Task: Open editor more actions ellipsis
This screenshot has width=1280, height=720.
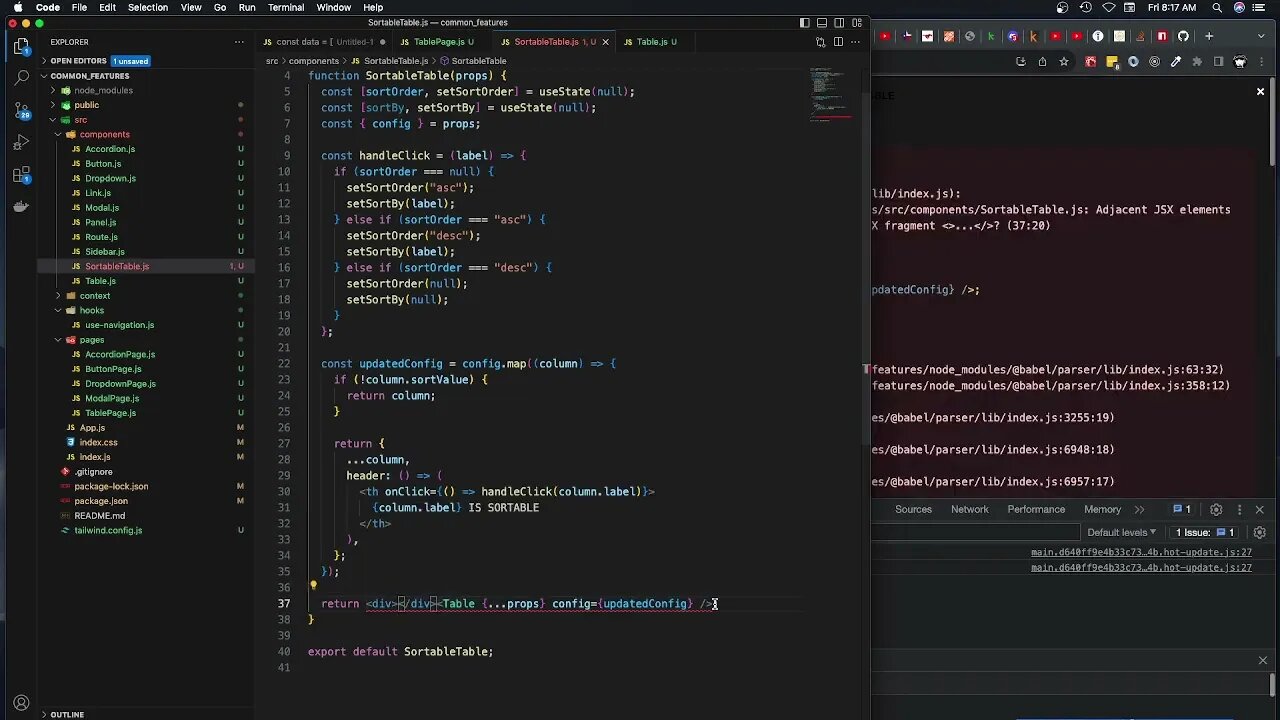Action: pyautogui.click(x=855, y=42)
